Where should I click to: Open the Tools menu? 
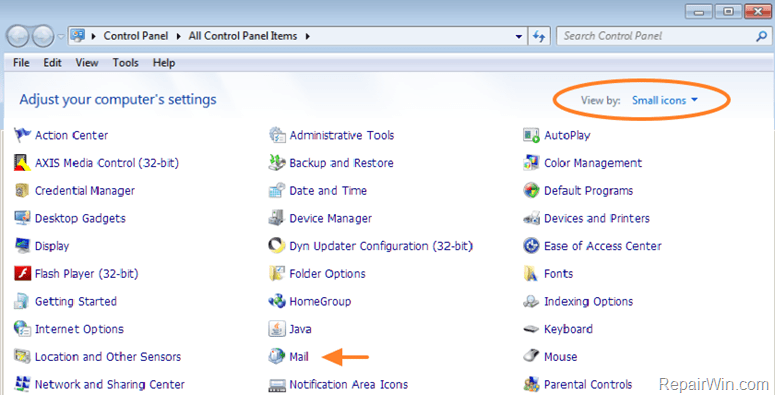click(x=126, y=63)
